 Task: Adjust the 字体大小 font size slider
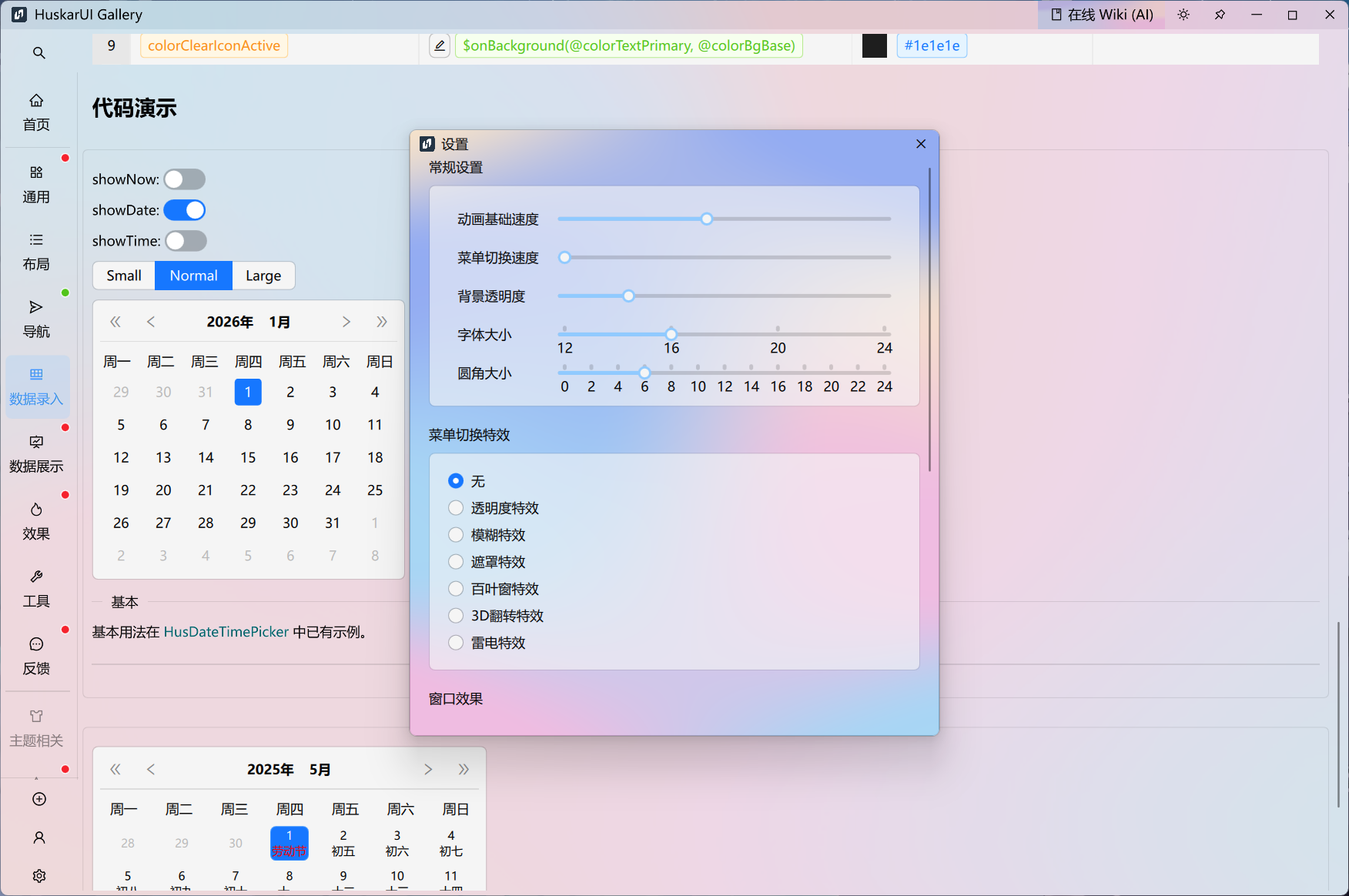click(671, 334)
